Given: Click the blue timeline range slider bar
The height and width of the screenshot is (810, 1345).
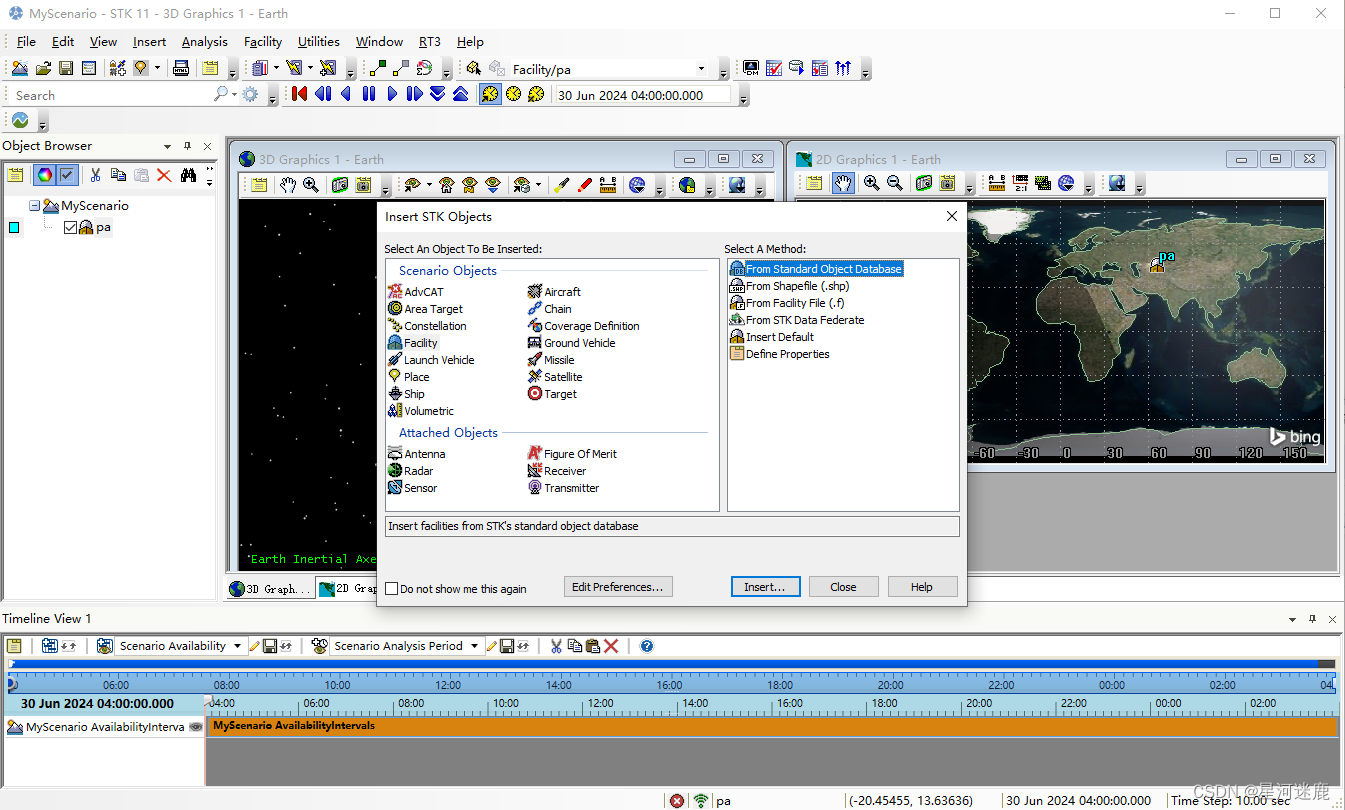Looking at the screenshot, I should pos(664,663).
